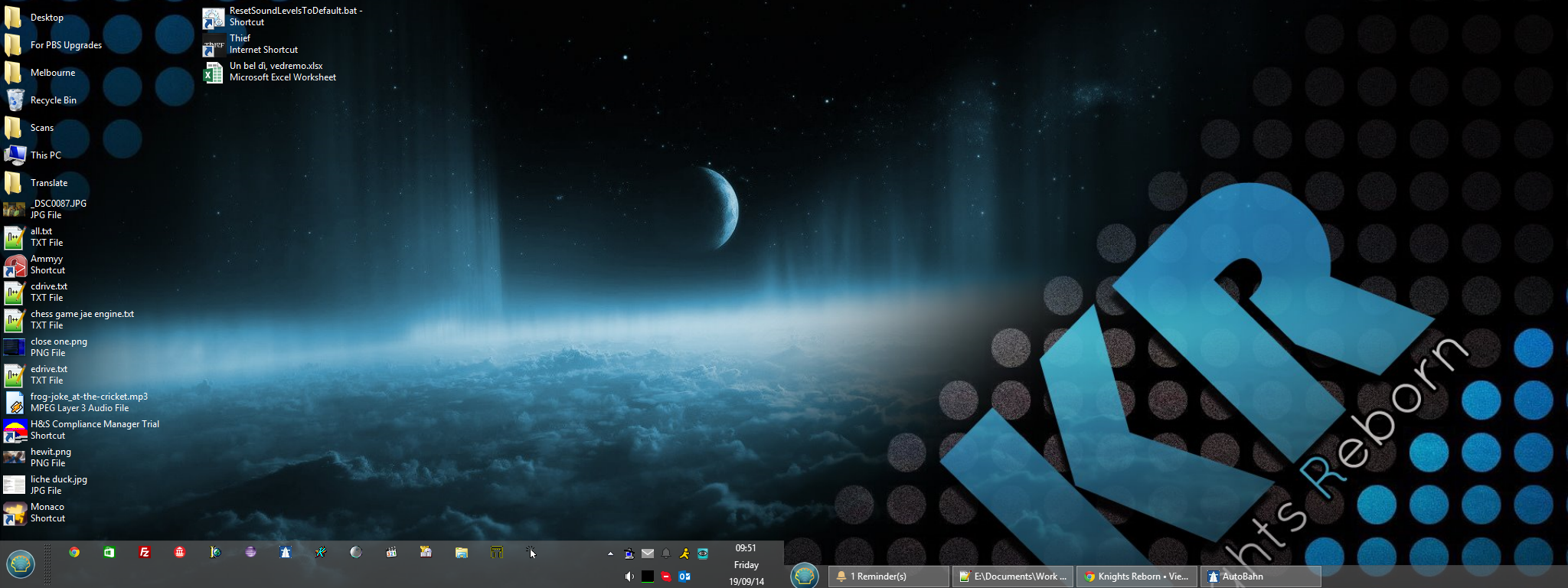This screenshot has width=1568, height=588.
Task: Click the red round building taskbar icon
Action: coord(180,552)
